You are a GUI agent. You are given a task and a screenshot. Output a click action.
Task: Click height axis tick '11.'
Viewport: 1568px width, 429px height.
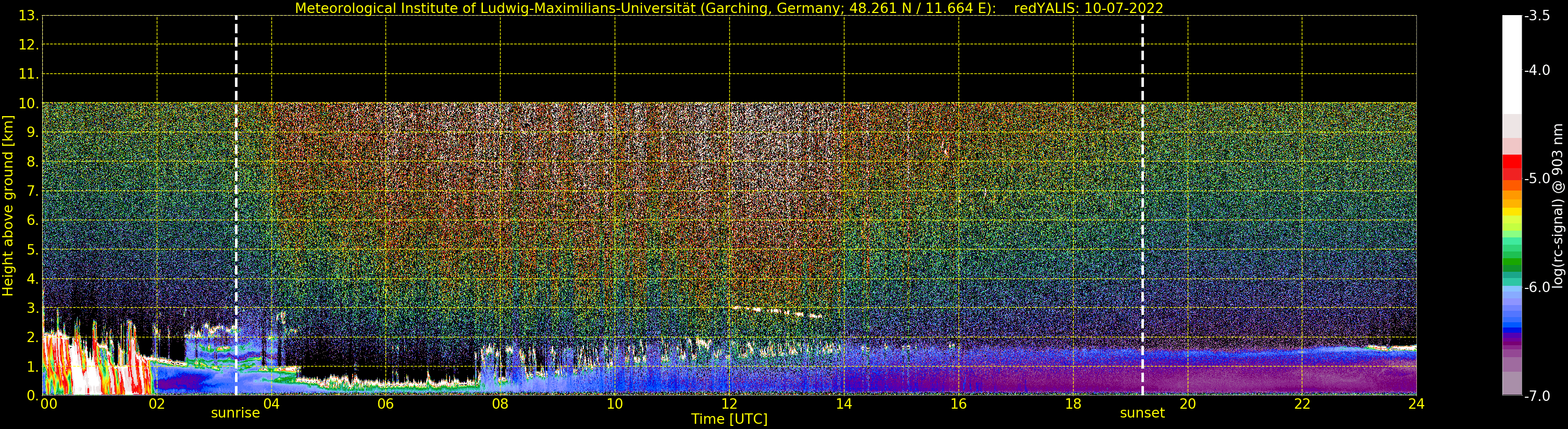pos(29,74)
